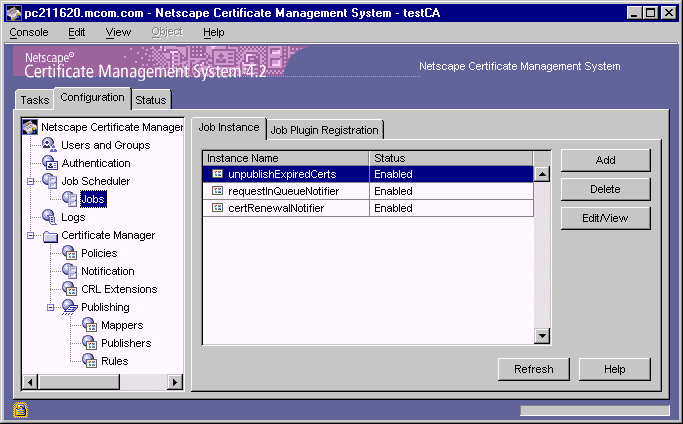This screenshot has width=683, height=424.
Task: Open the Edit menu
Action: 77,32
